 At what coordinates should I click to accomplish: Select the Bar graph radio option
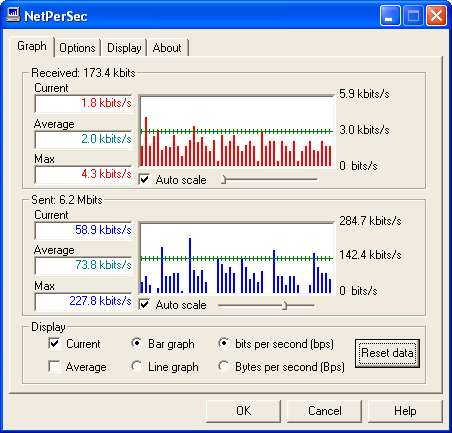(x=137, y=343)
